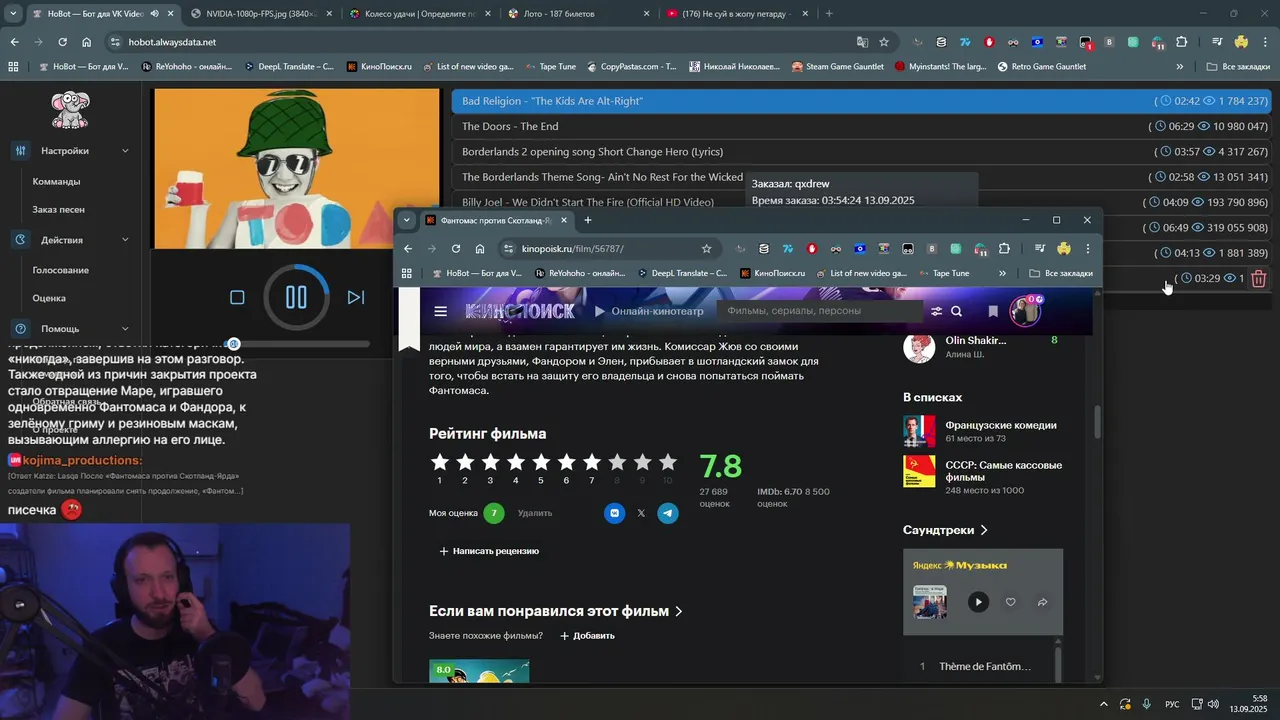Click the Kinopoisk page vertical scrollbar
Image resolution: width=1280 pixels, height=720 pixels.
pyautogui.click(x=1097, y=421)
